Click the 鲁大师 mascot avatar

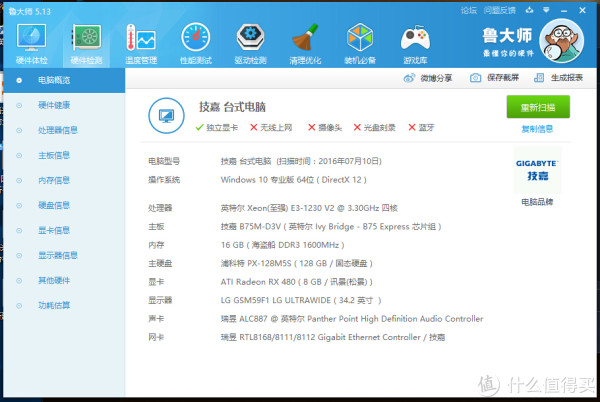coord(561,41)
